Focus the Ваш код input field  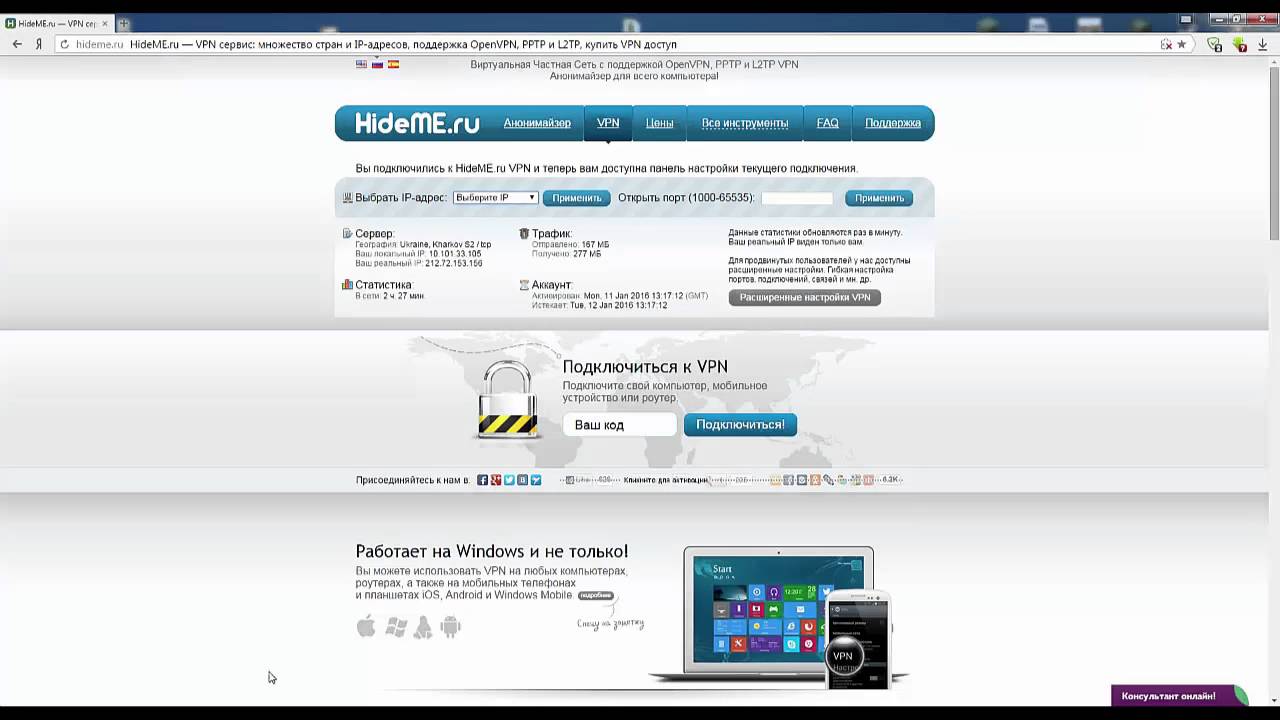(620, 425)
